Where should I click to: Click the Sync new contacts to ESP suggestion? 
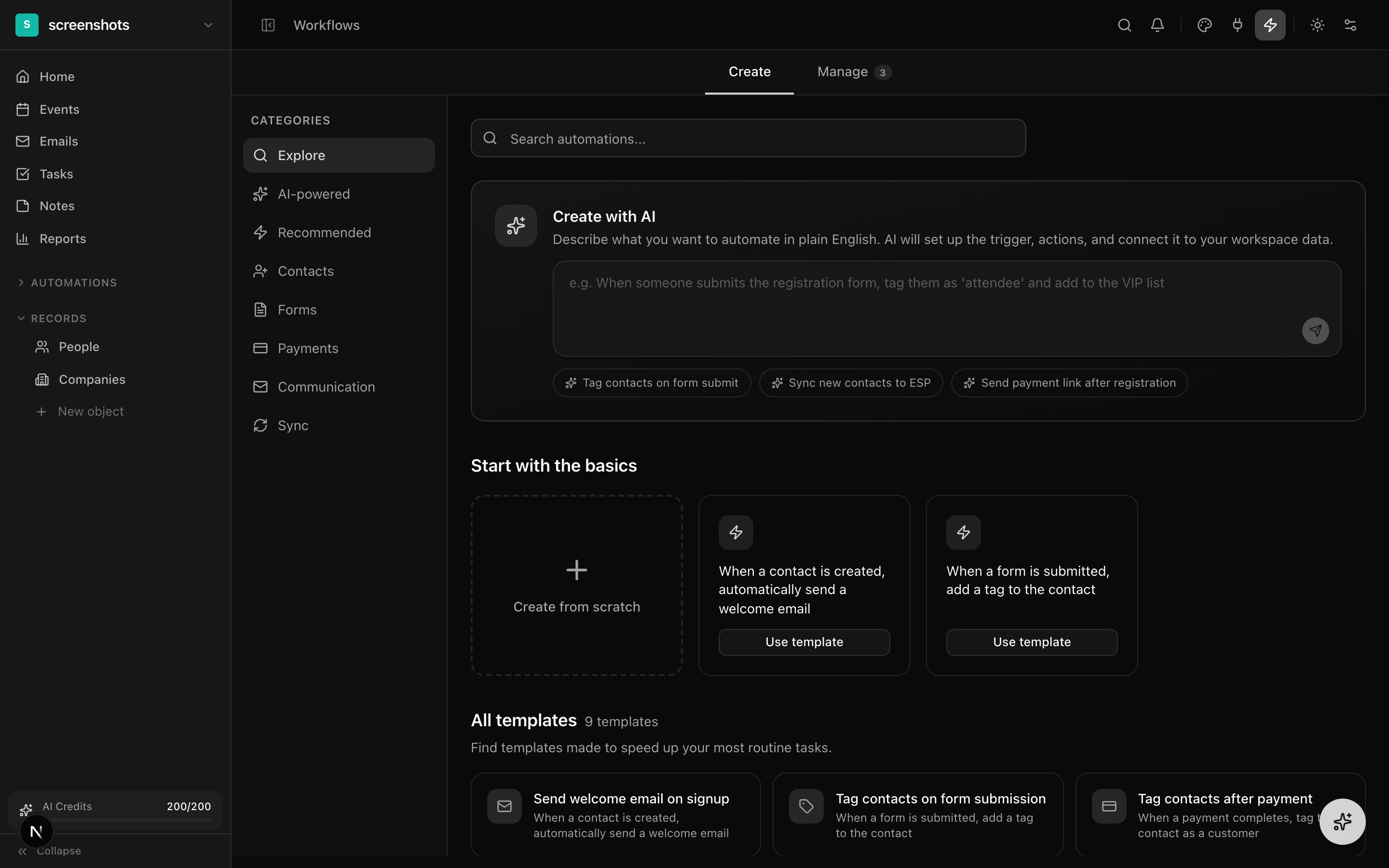pyautogui.click(x=851, y=383)
